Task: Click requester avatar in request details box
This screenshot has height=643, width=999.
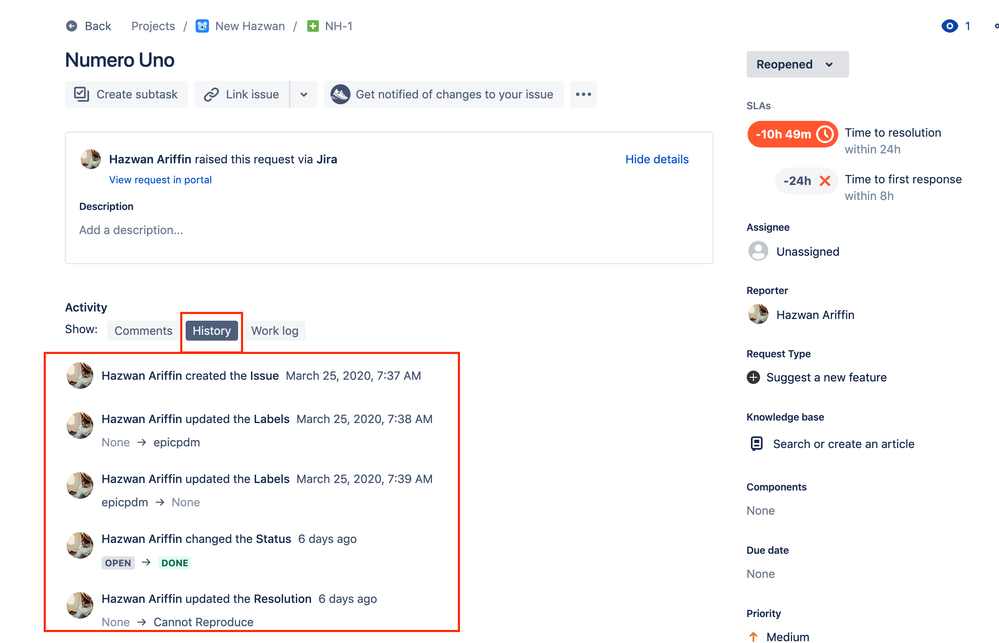Action: (x=90, y=159)
